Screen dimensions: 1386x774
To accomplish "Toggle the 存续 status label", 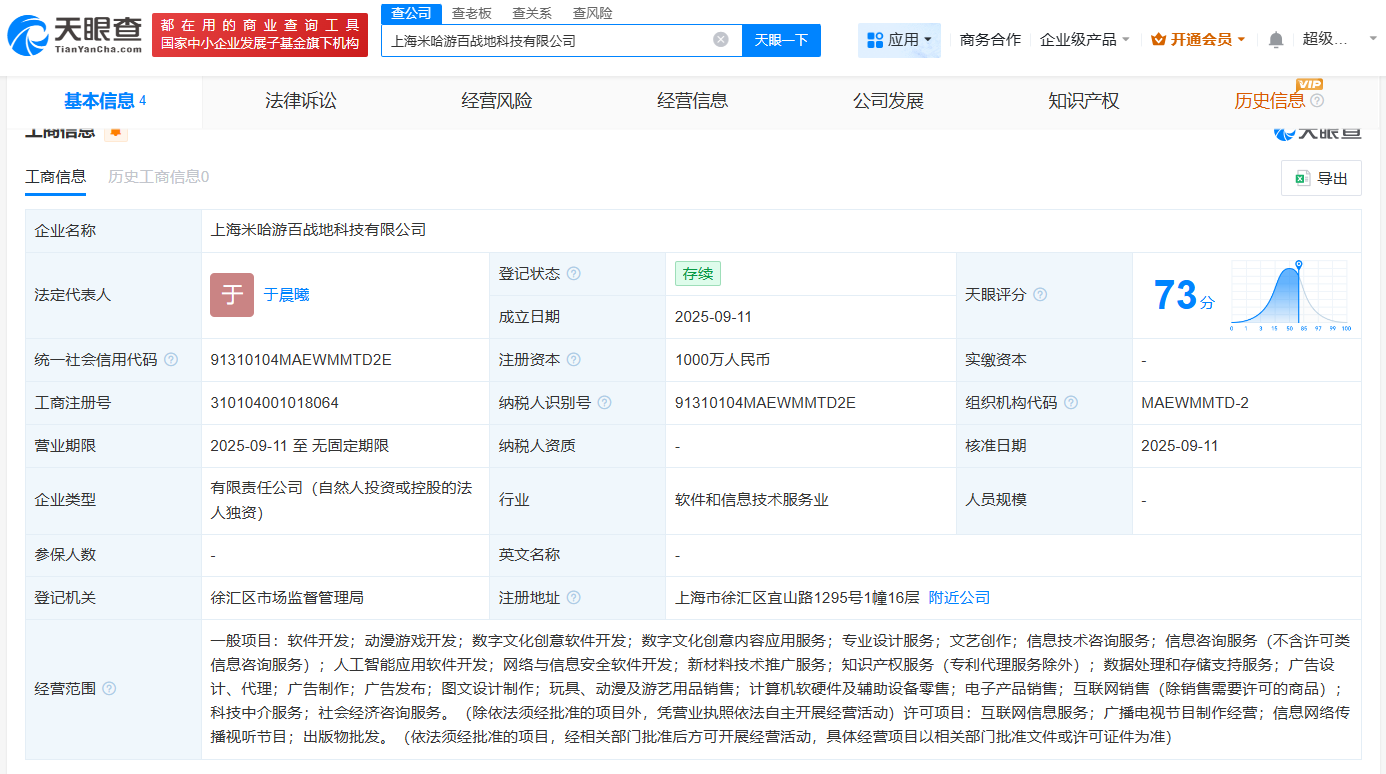I will point(697,273).
